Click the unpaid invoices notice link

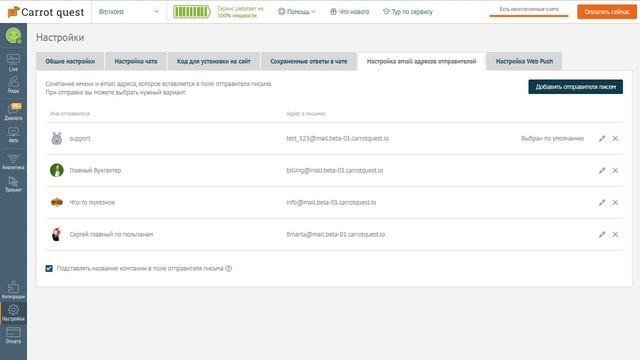point(529,9)
